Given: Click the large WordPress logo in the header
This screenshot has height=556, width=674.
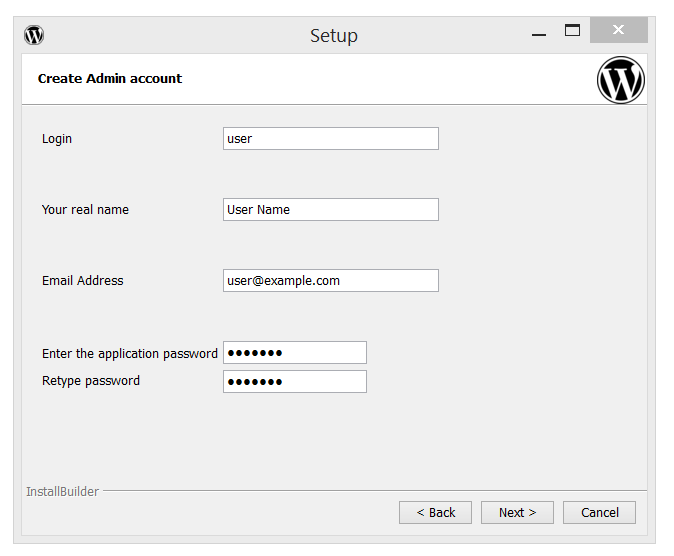Looking at the screenshot, I should [x=620, y=80].
